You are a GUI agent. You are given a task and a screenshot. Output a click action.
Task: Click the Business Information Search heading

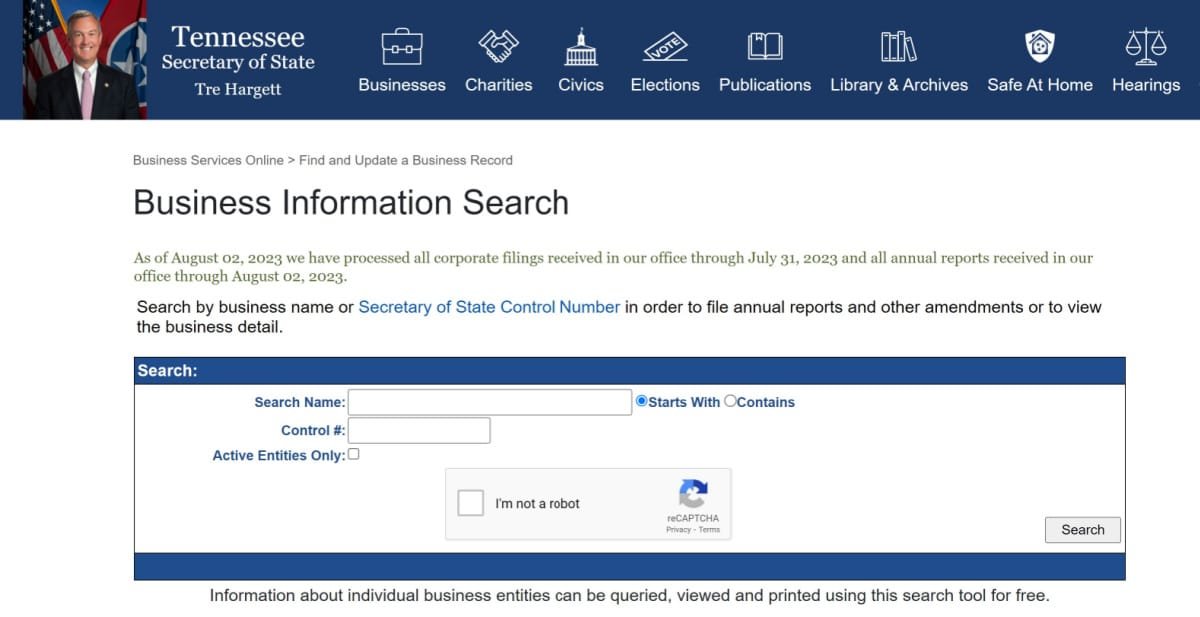point(351,202)
